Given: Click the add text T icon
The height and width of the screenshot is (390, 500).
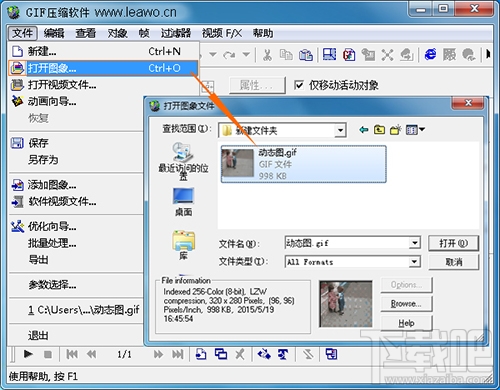Looking at the screenshot, I should [283, 354].
